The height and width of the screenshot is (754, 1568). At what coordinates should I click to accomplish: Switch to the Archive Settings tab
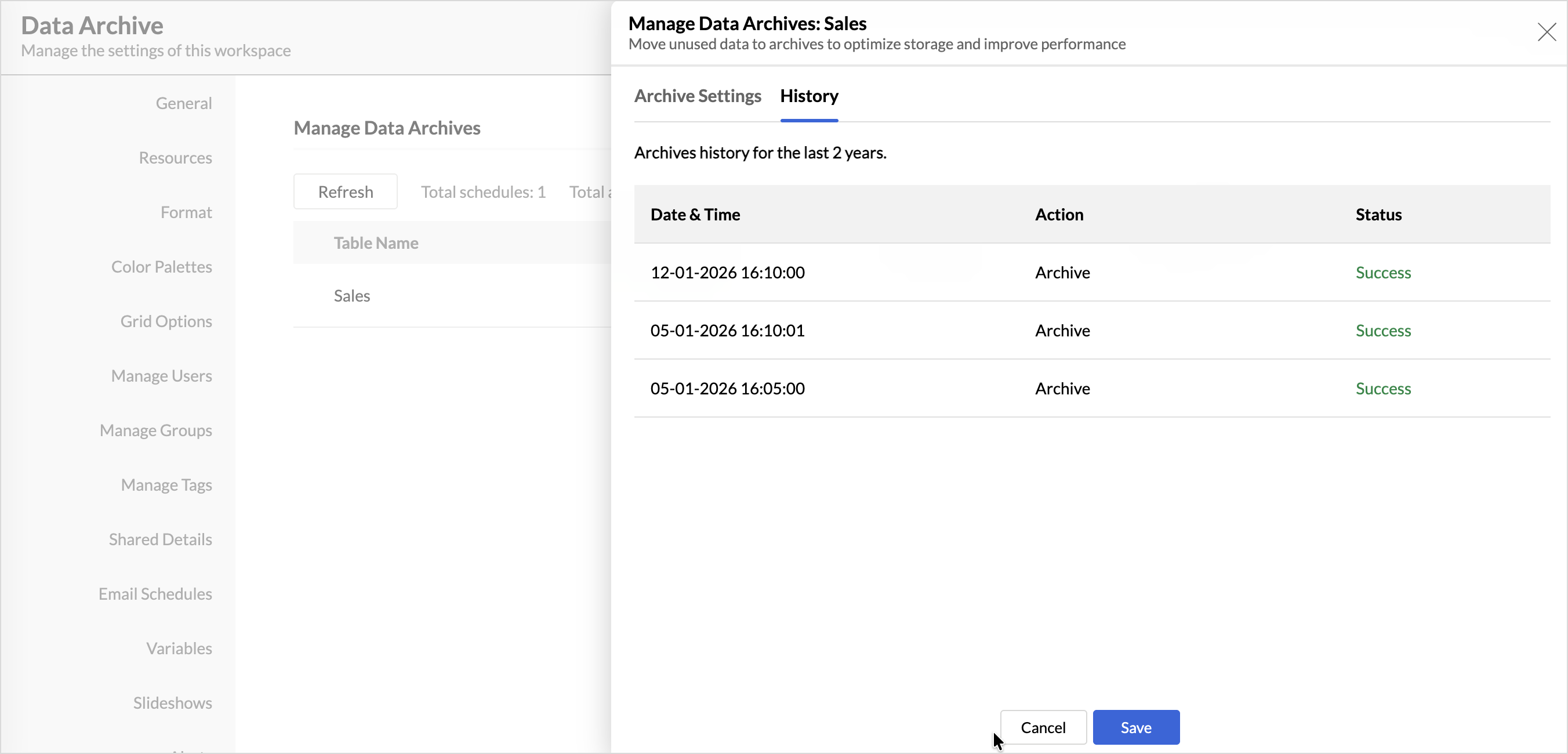click(x=698, y=96)
